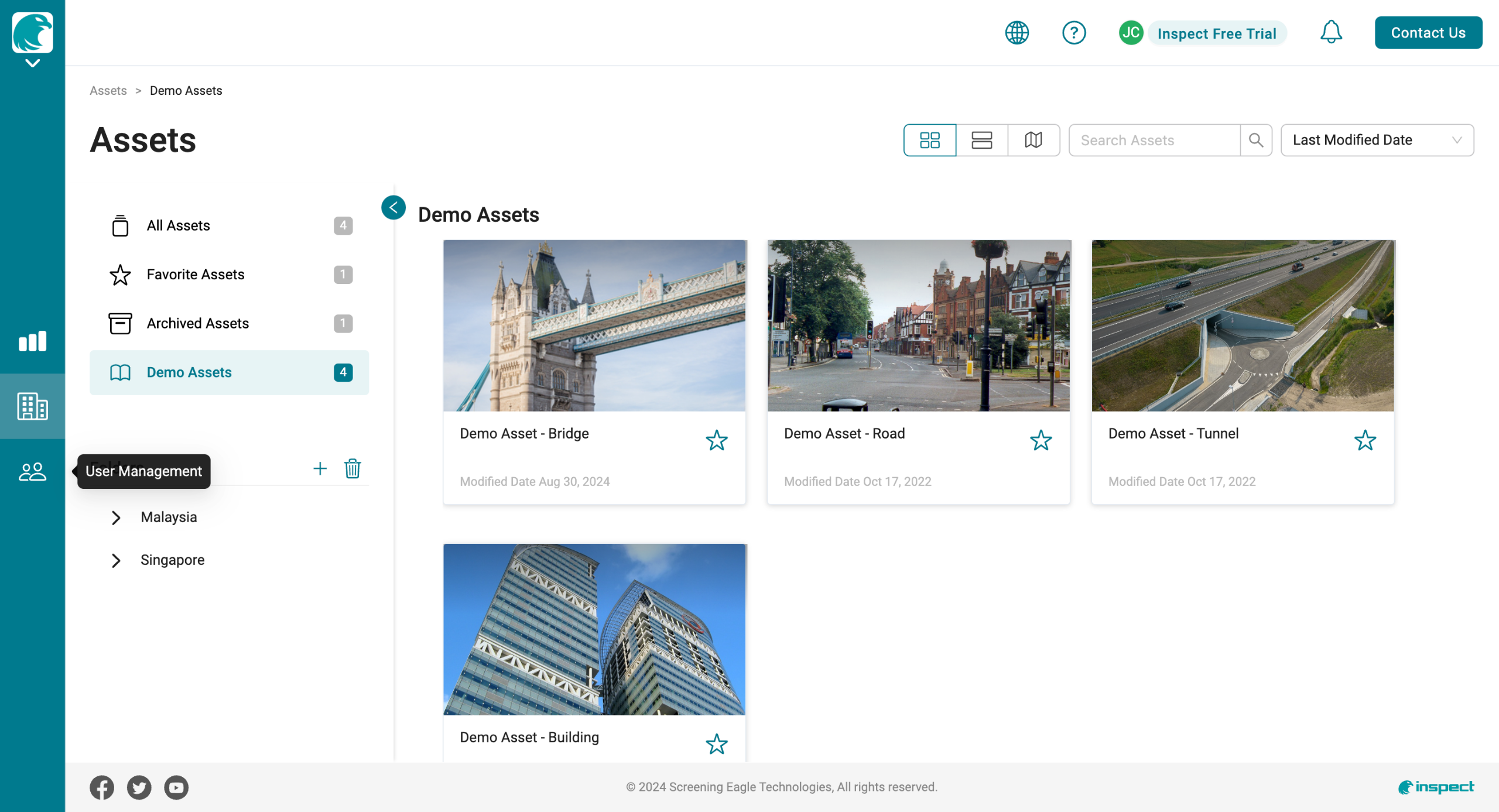Toggle favorite star on Demo Asset - Tunnel

pos(1364,440)
